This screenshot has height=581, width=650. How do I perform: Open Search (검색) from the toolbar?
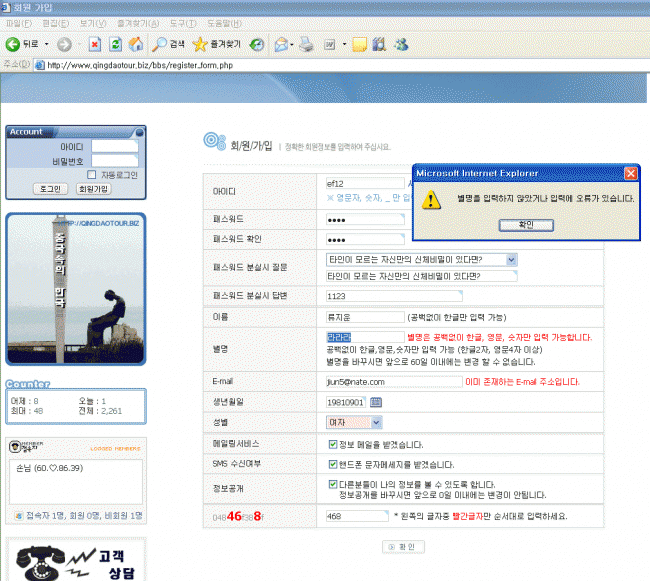[169, 44]
